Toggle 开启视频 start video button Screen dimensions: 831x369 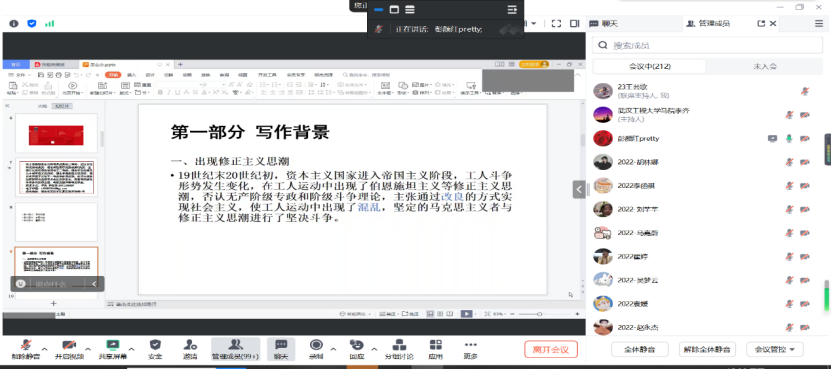point(69,349)
